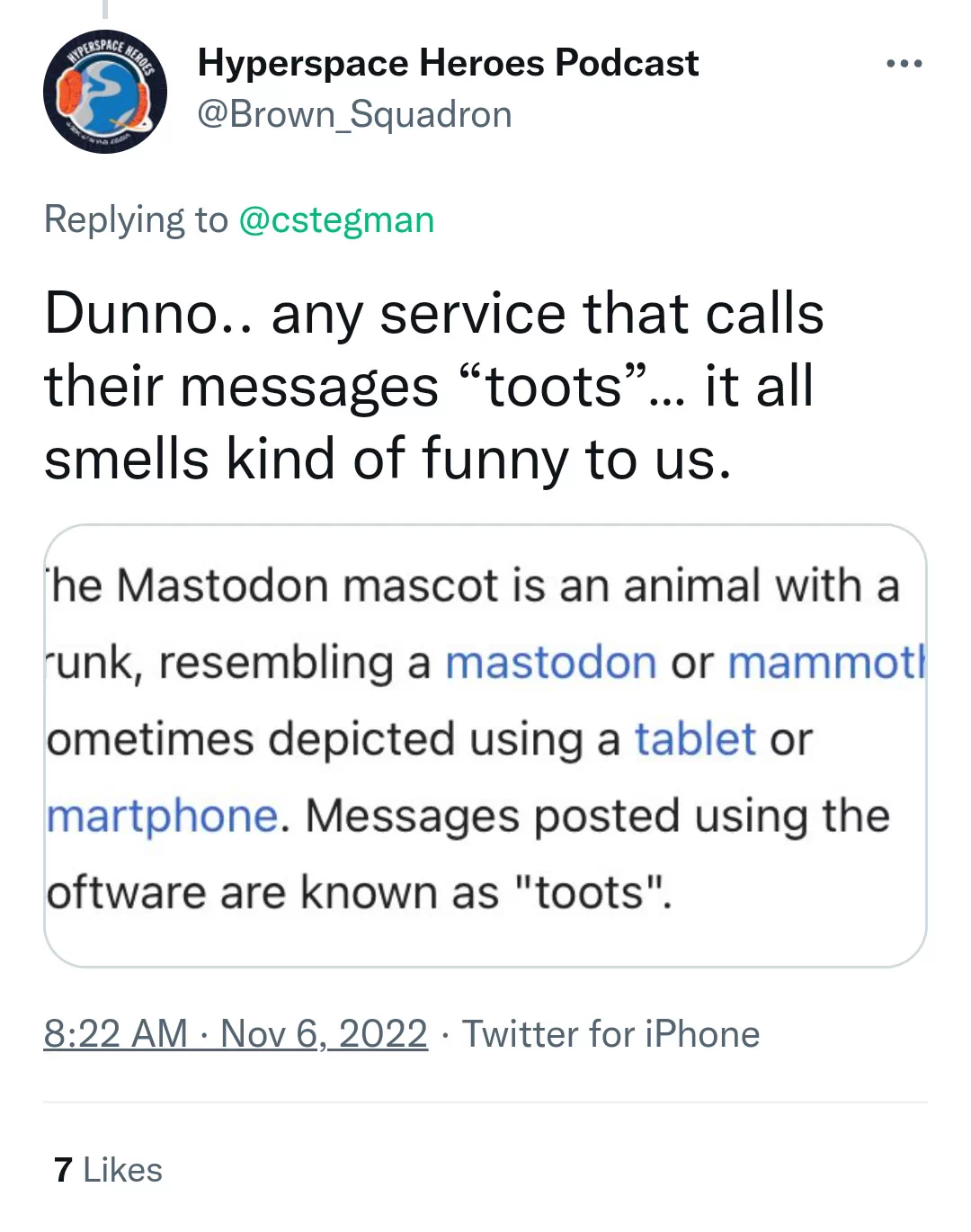Tap the tweet text about toots
This screenshot has width=971, height=1232.
point(433,386)
